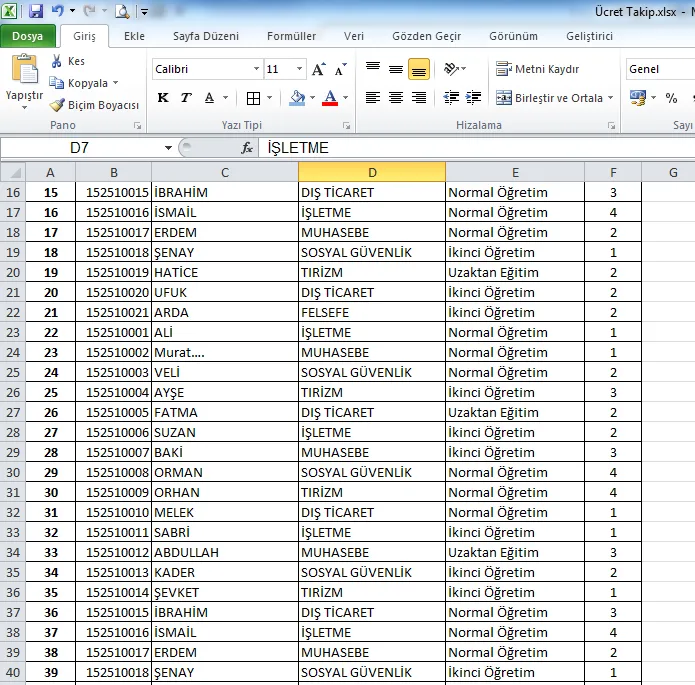Increase font size with the large A icon
This screenshot has width=695, height=685.
click(x=319, y=70)
